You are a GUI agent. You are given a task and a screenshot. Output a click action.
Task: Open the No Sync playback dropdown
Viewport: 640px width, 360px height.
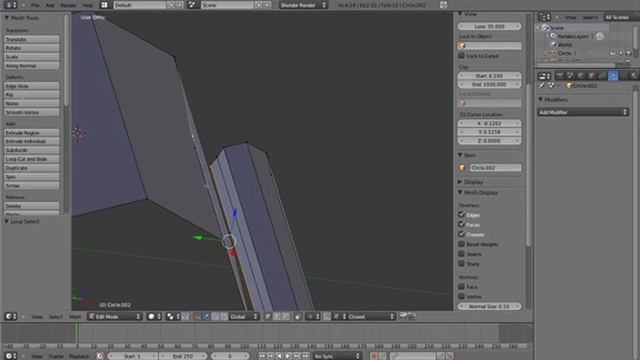pos(337,356)
